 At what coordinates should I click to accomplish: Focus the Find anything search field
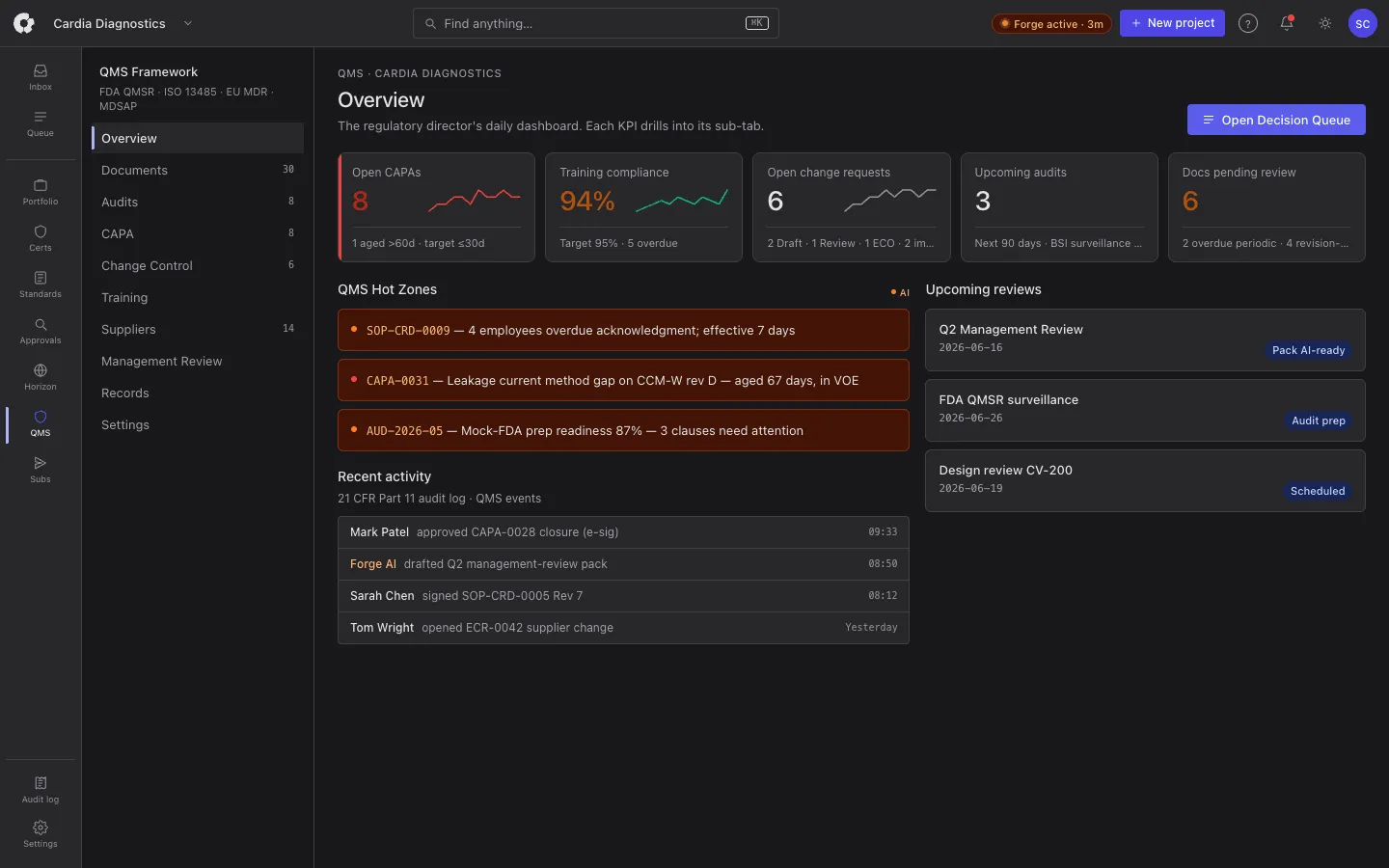[x=595, y=23]
